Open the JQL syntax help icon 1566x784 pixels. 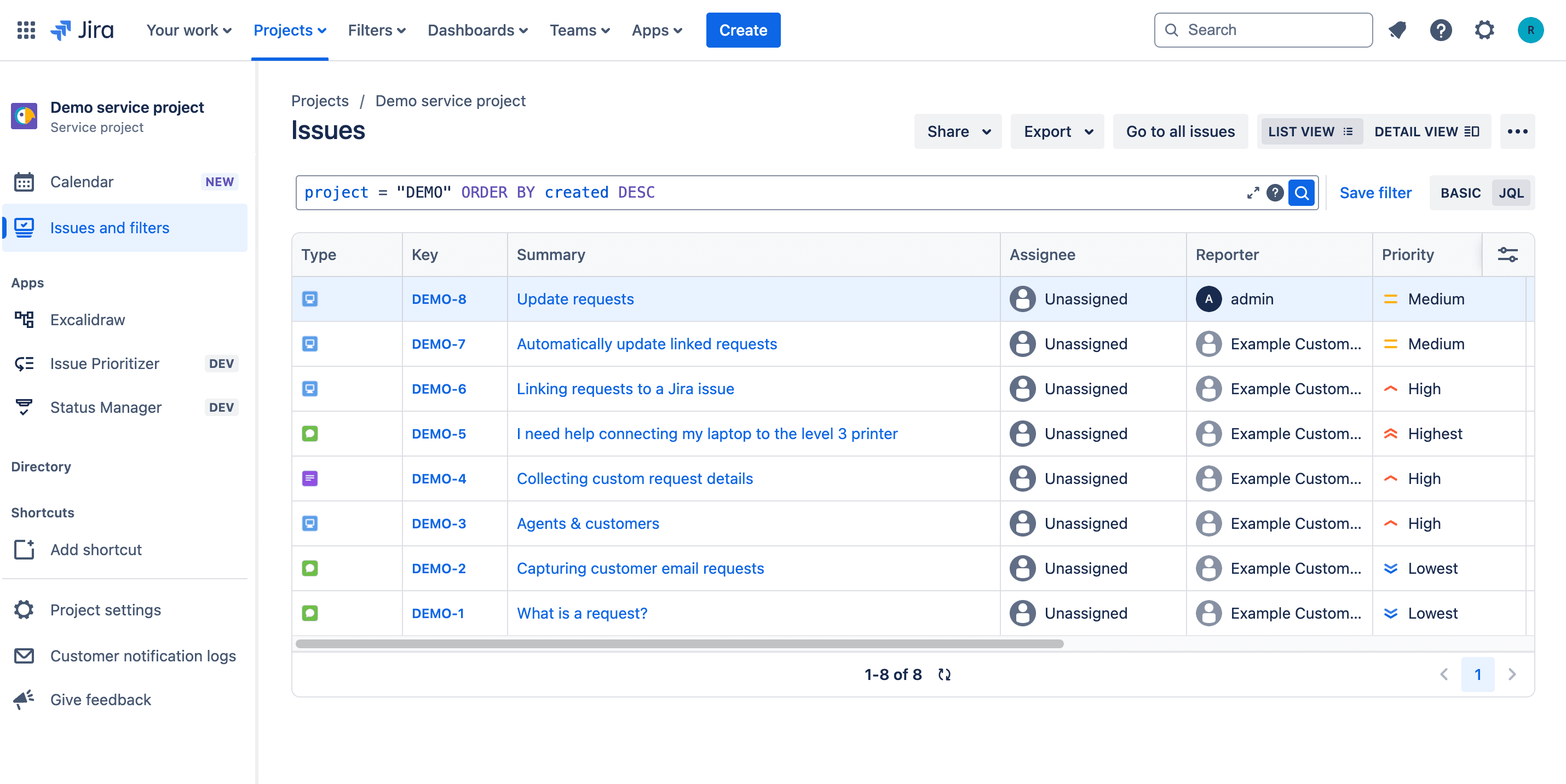[x=1275, y=193]
